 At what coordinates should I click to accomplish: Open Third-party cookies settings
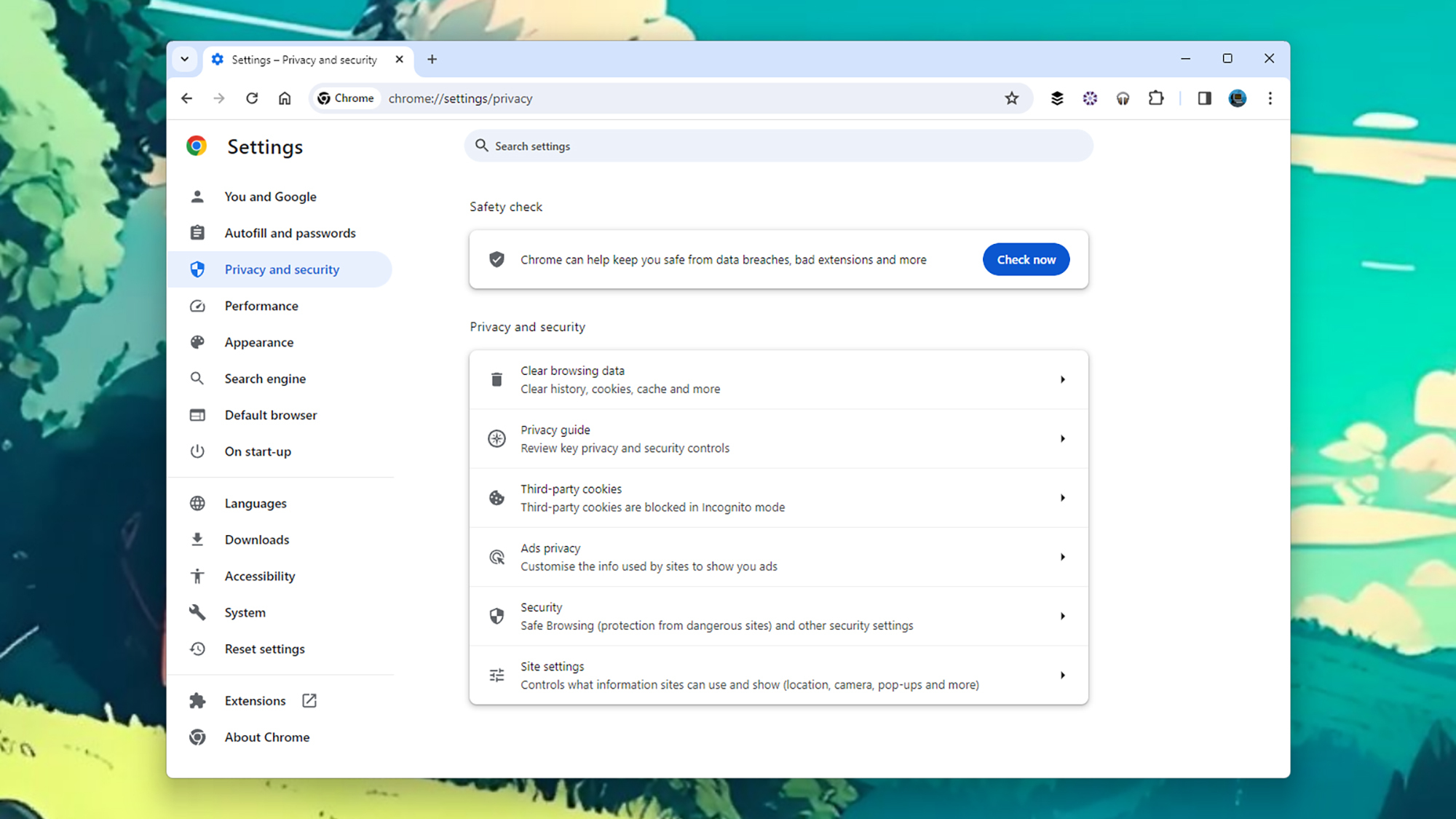(779, 498)
